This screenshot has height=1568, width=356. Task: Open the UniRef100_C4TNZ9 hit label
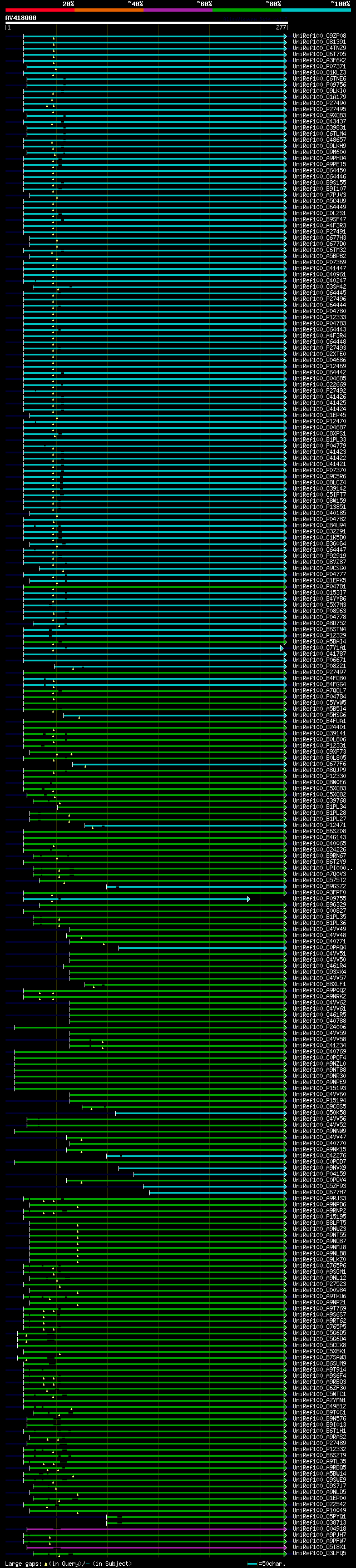(x=319, y=48)
